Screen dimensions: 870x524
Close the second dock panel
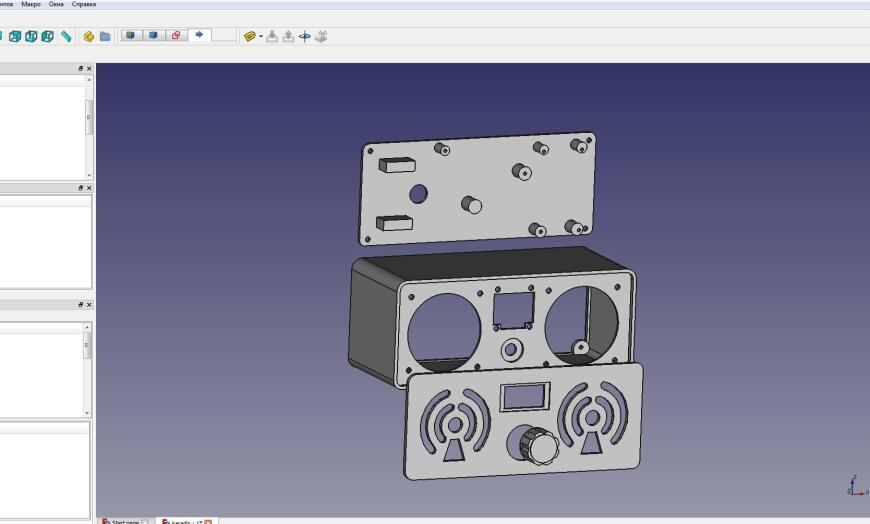click(x=89, y=188)
